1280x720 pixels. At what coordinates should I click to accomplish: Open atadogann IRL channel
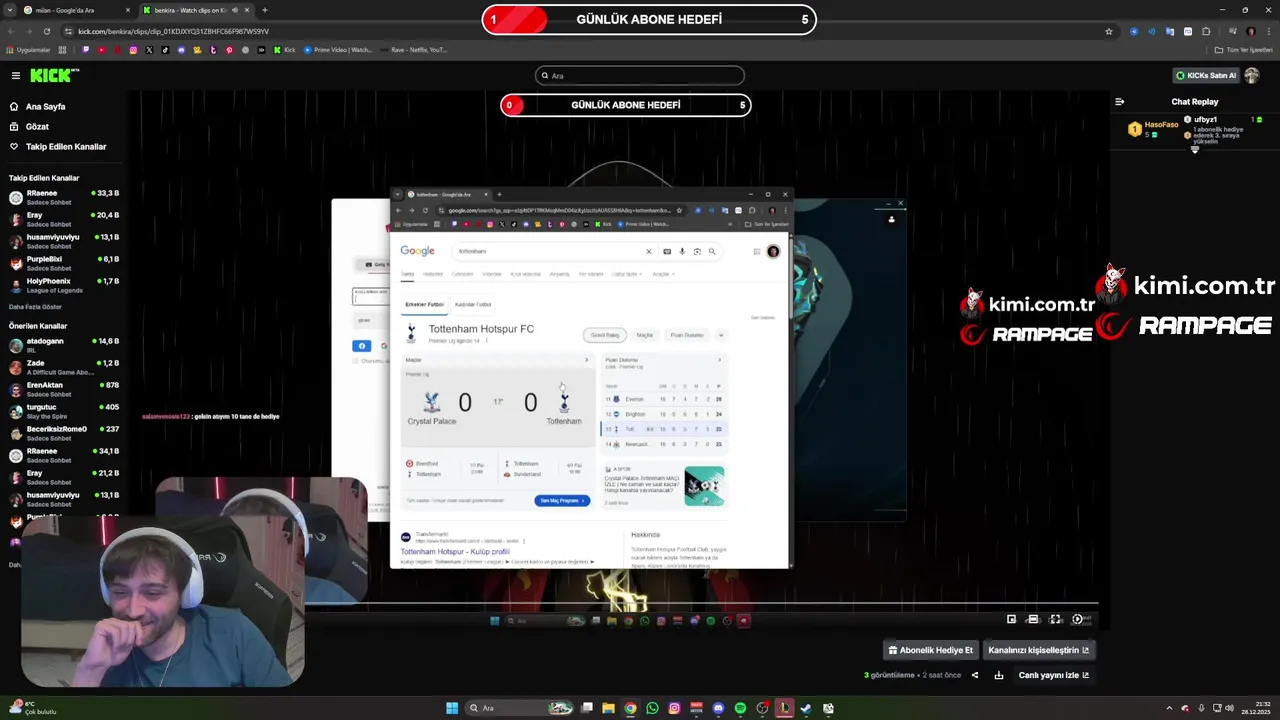click(x=64, y=345)
